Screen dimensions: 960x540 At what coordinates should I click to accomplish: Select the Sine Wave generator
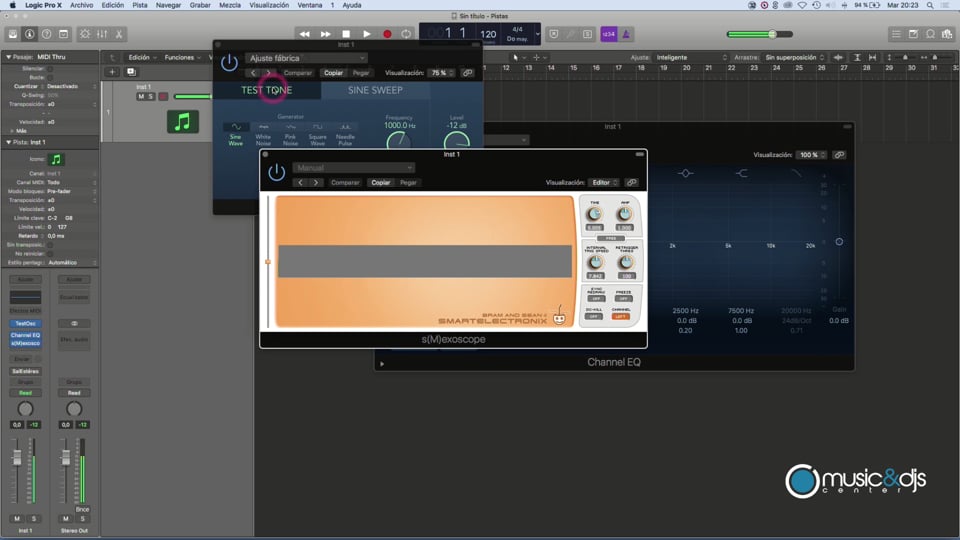[236, 135]
